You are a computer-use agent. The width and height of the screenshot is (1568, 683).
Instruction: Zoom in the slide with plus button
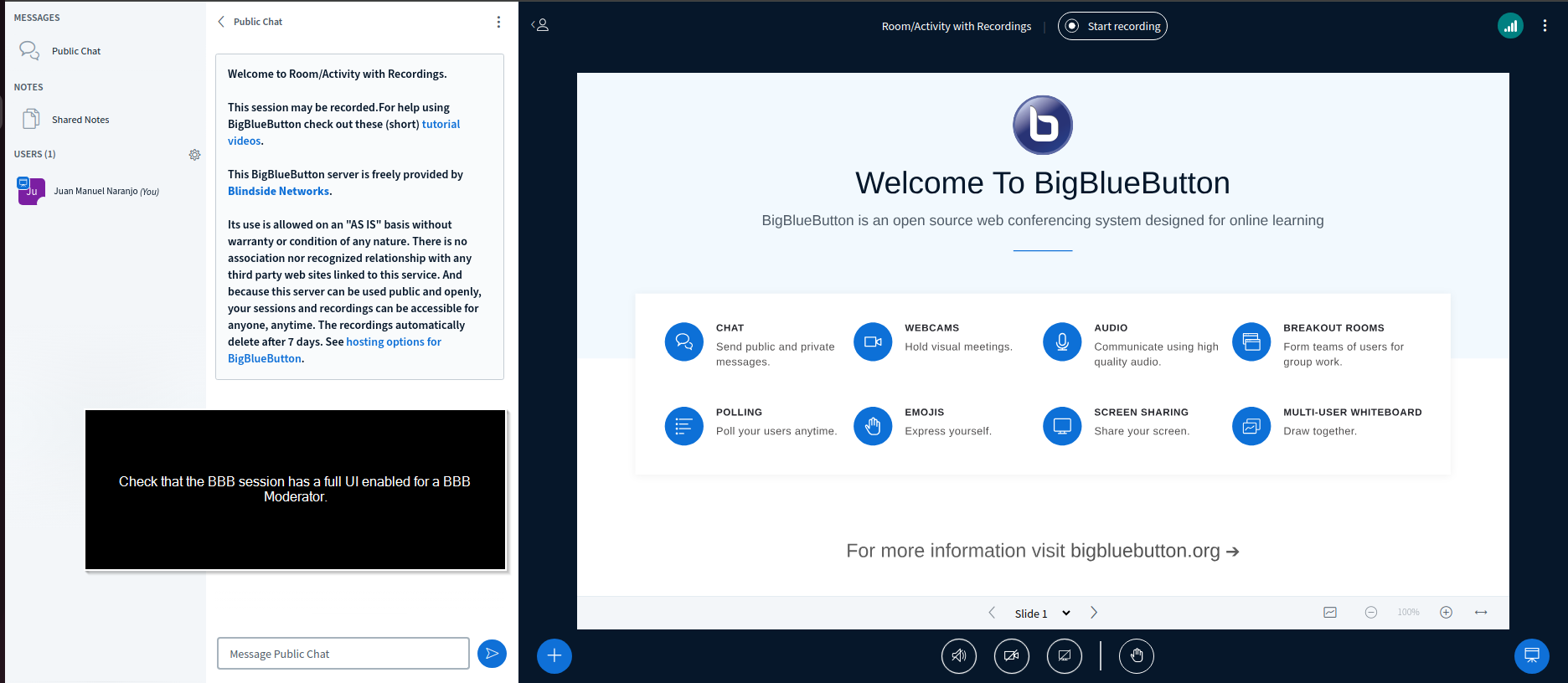click(x=1446, y=613)
